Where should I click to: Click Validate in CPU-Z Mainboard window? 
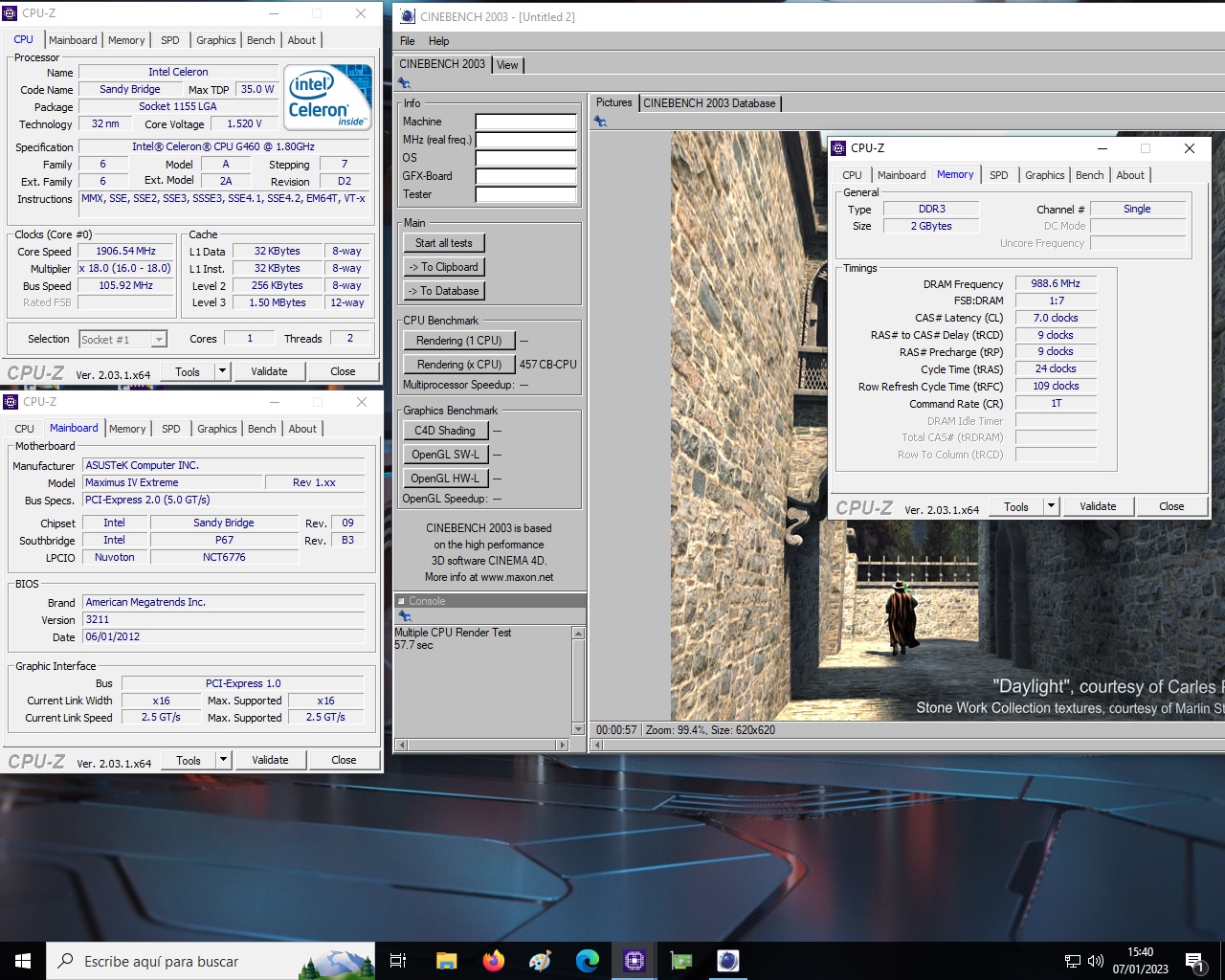[x=270, y=760]
